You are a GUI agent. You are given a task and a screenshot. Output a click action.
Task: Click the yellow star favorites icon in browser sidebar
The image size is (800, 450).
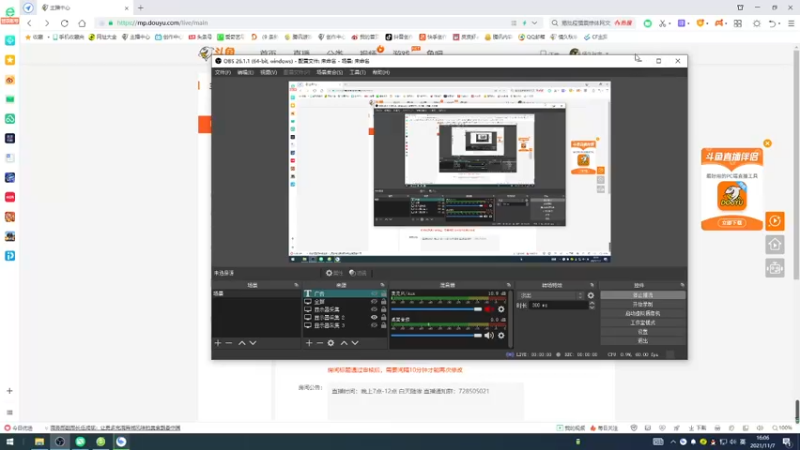click(x=10, y=60)
